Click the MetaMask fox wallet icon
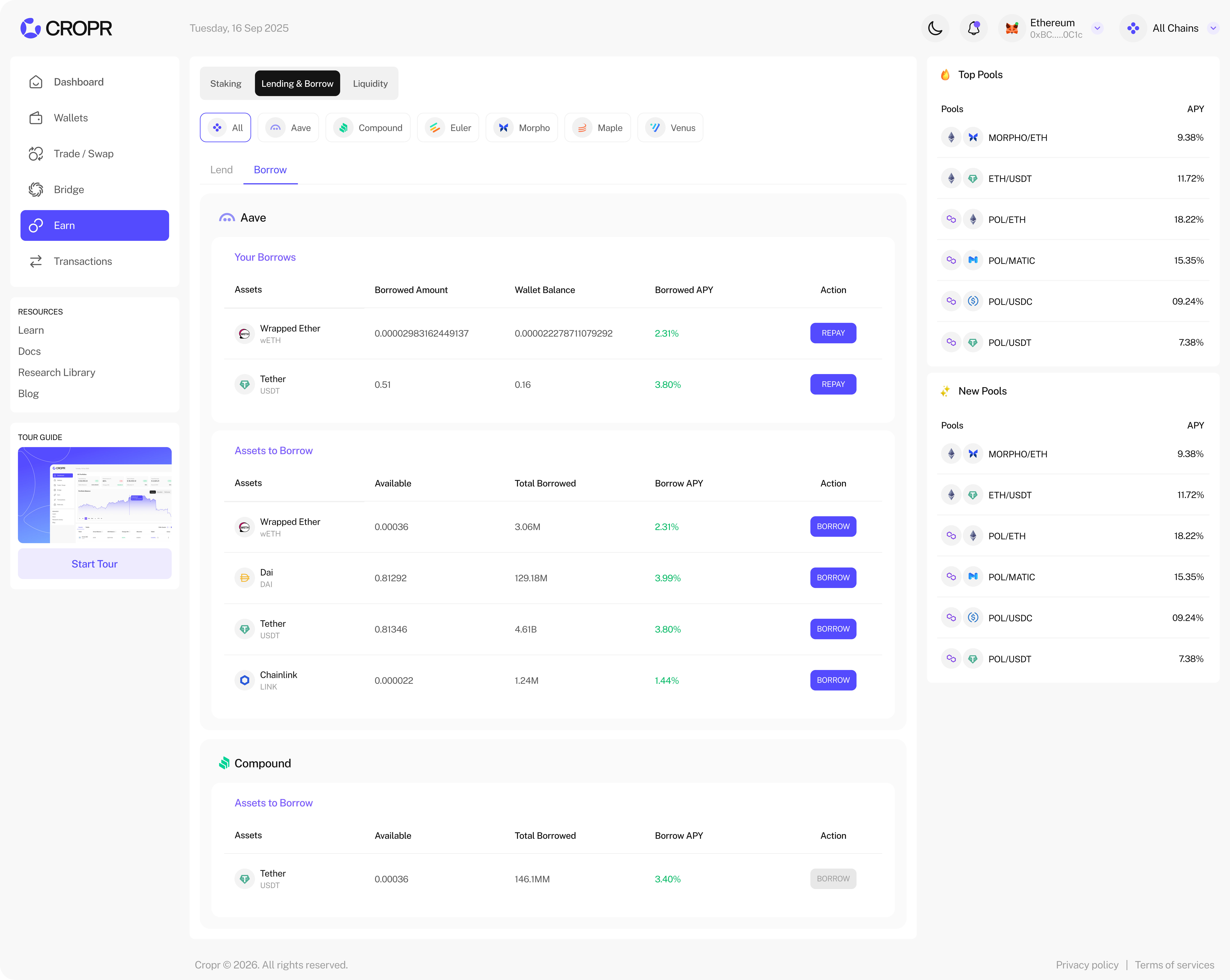The height and width of the screenshot is (980, 1230). click(1012, 28)
